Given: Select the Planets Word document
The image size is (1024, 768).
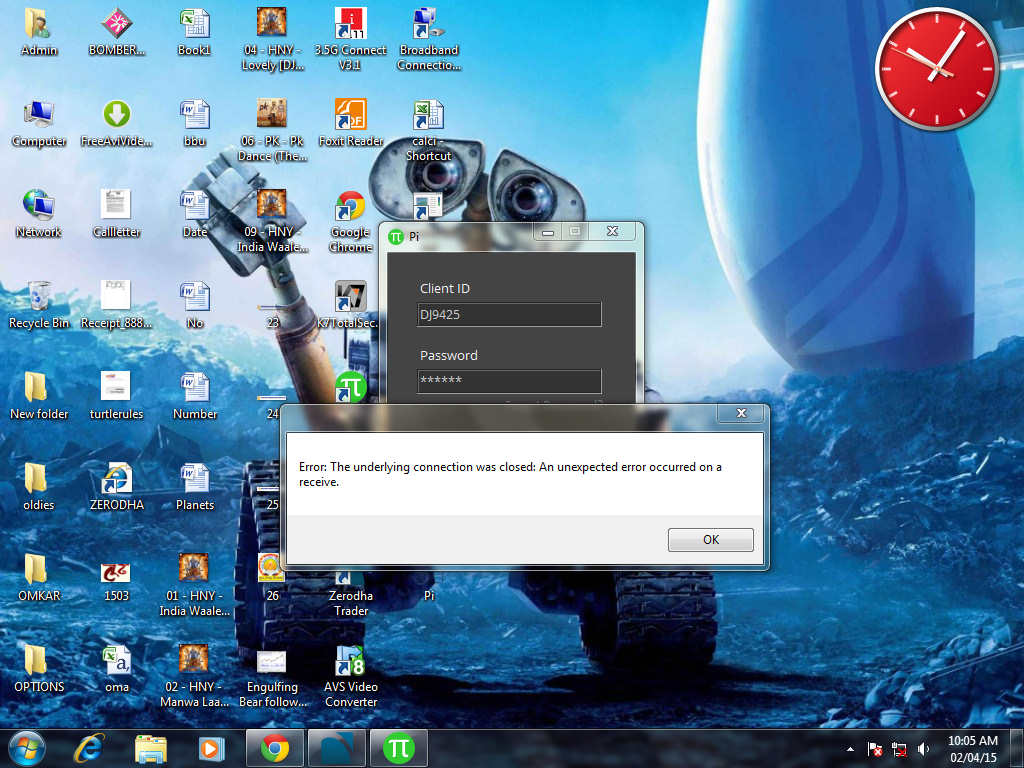Looking at the screenshot, I should click(x=195, y=487).
